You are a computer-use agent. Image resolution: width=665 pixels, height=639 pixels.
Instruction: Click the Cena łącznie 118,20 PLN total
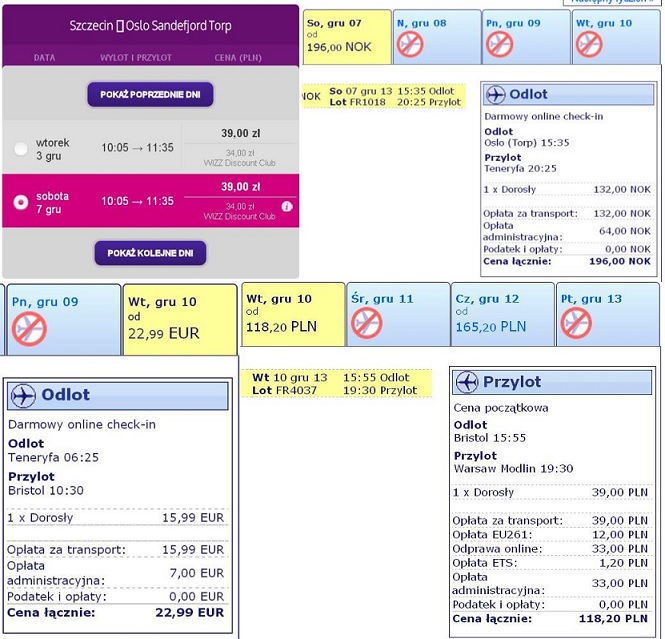point(550,619)
